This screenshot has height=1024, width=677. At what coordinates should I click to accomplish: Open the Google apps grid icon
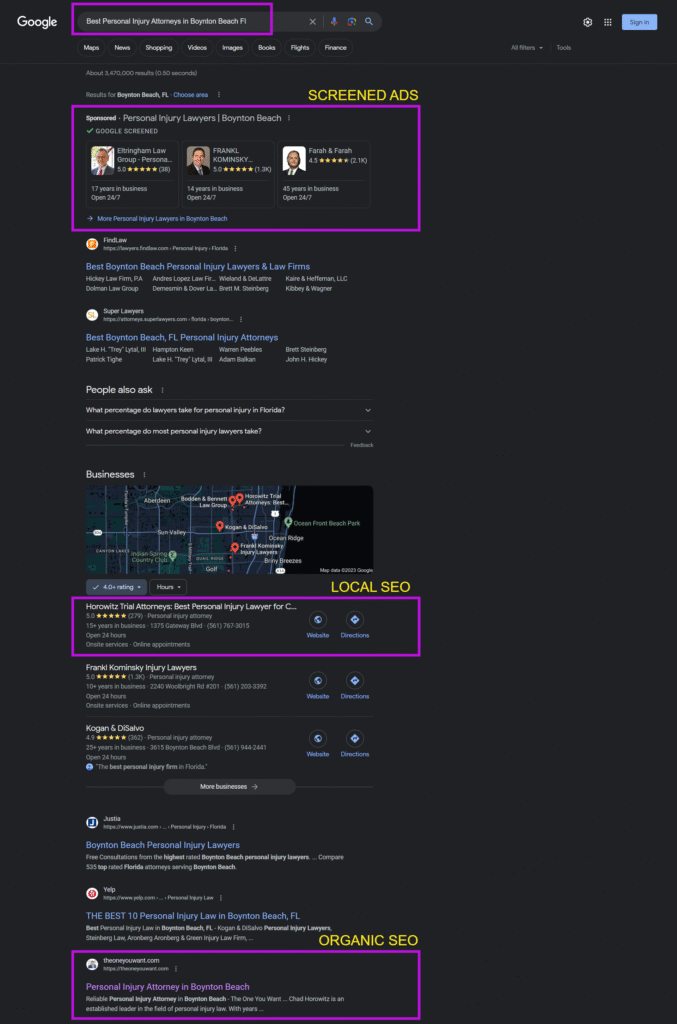607,22
